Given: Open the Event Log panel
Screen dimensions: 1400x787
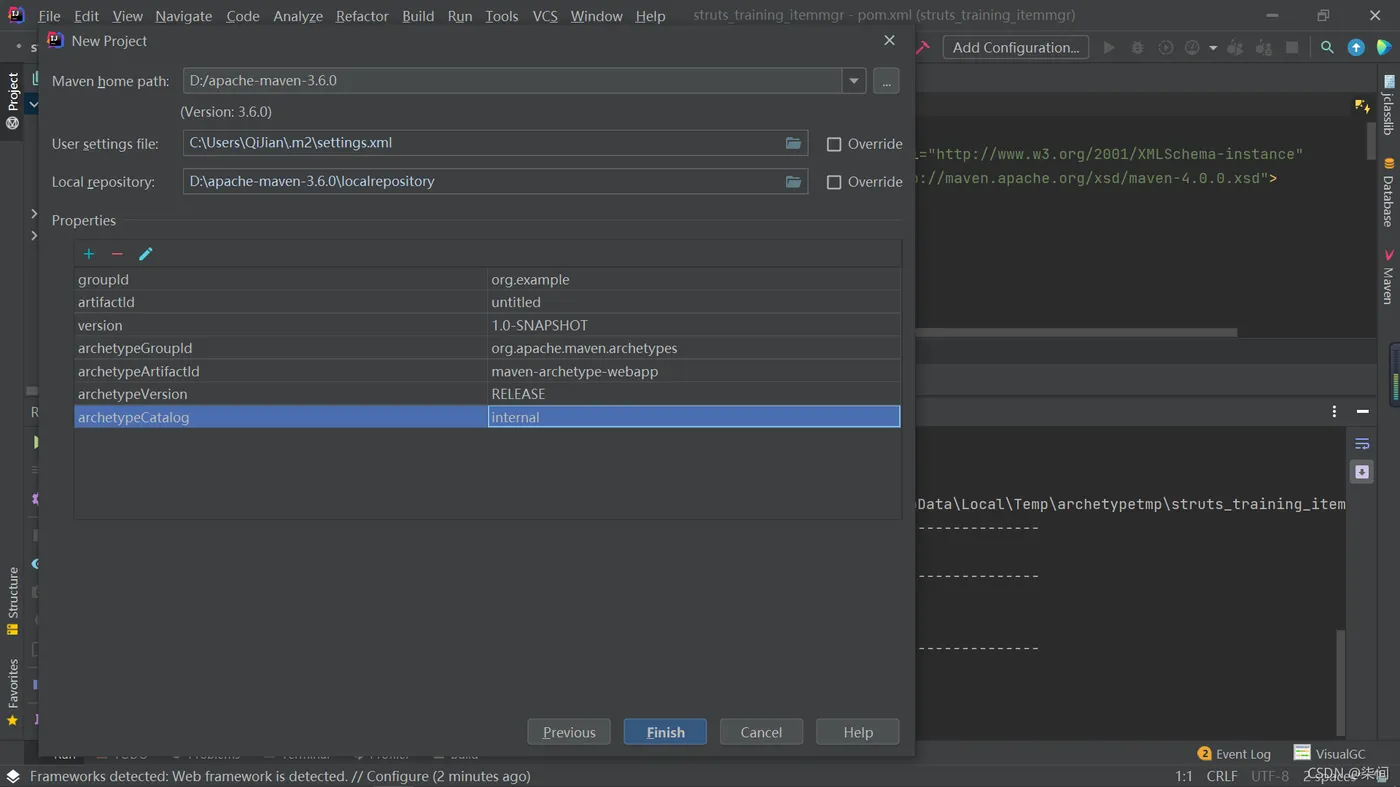Looking at the screenshot, I should tap(1234, 754).
